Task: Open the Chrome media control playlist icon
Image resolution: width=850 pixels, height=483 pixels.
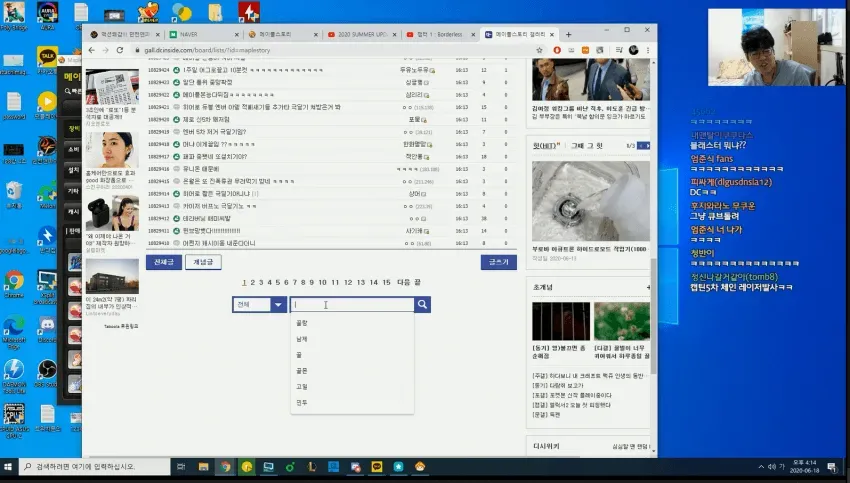Action: [x=619, y=50]
